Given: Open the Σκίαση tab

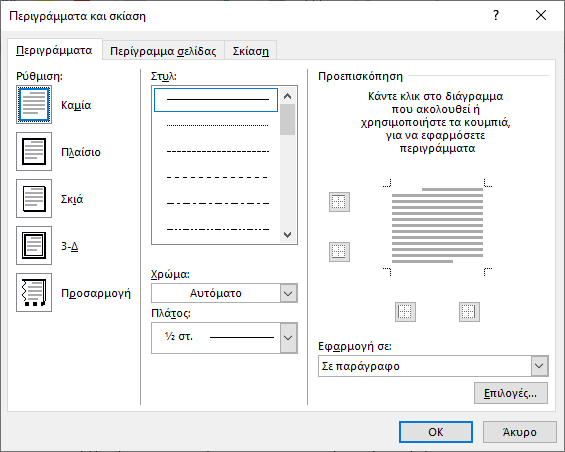Looking at the screenshot, I should point(251,51).
